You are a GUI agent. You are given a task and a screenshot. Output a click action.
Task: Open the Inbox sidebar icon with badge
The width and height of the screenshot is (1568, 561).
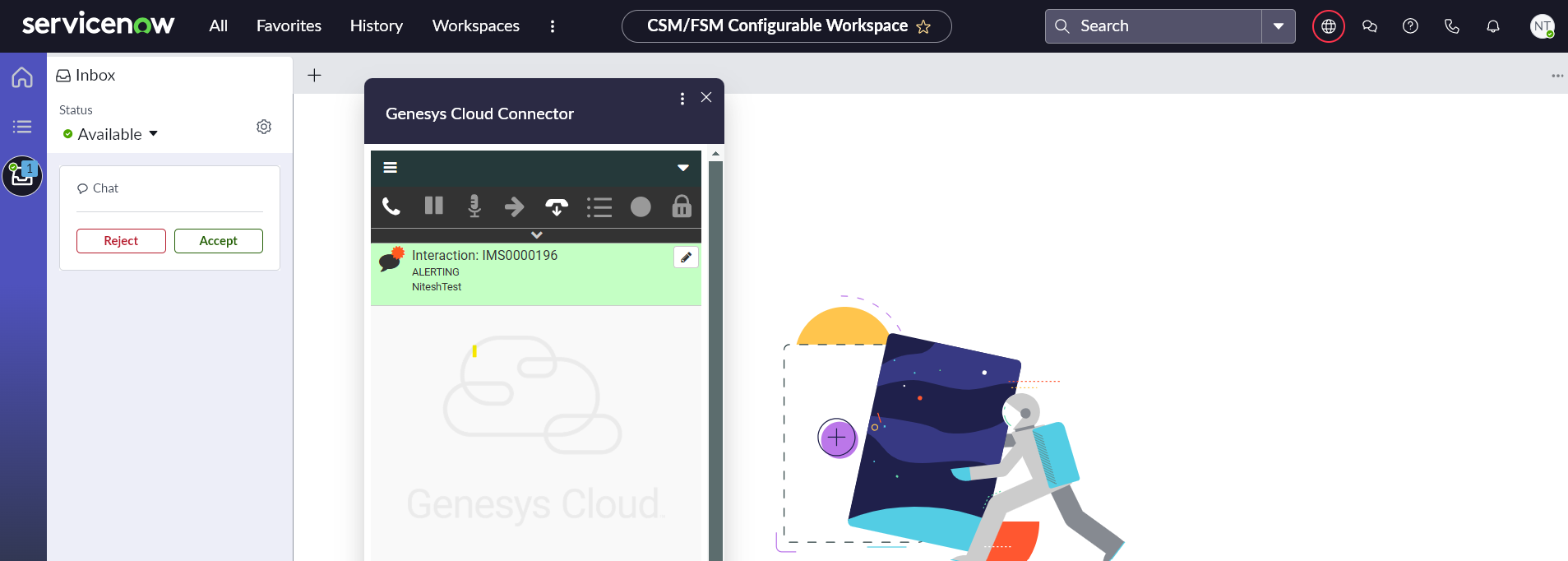pyautogui.click(x=22, y=176)
